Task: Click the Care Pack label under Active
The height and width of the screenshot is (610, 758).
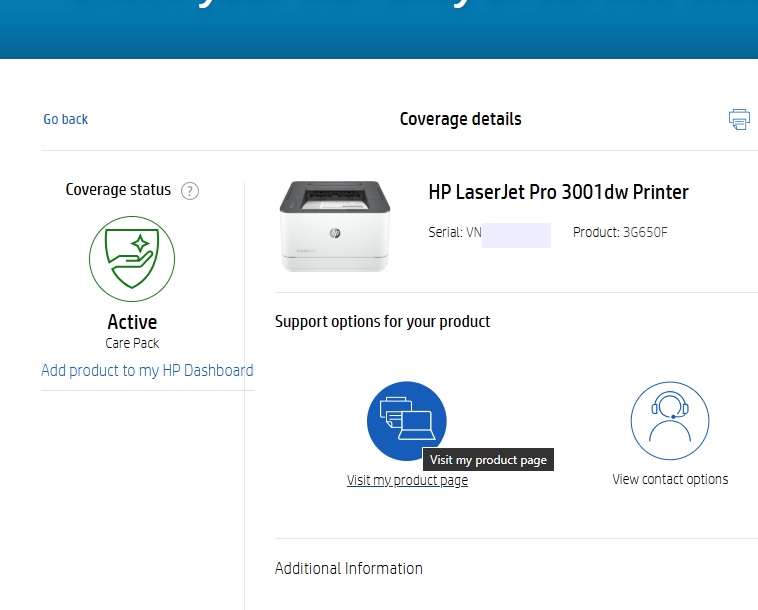Action: point(132,343)
